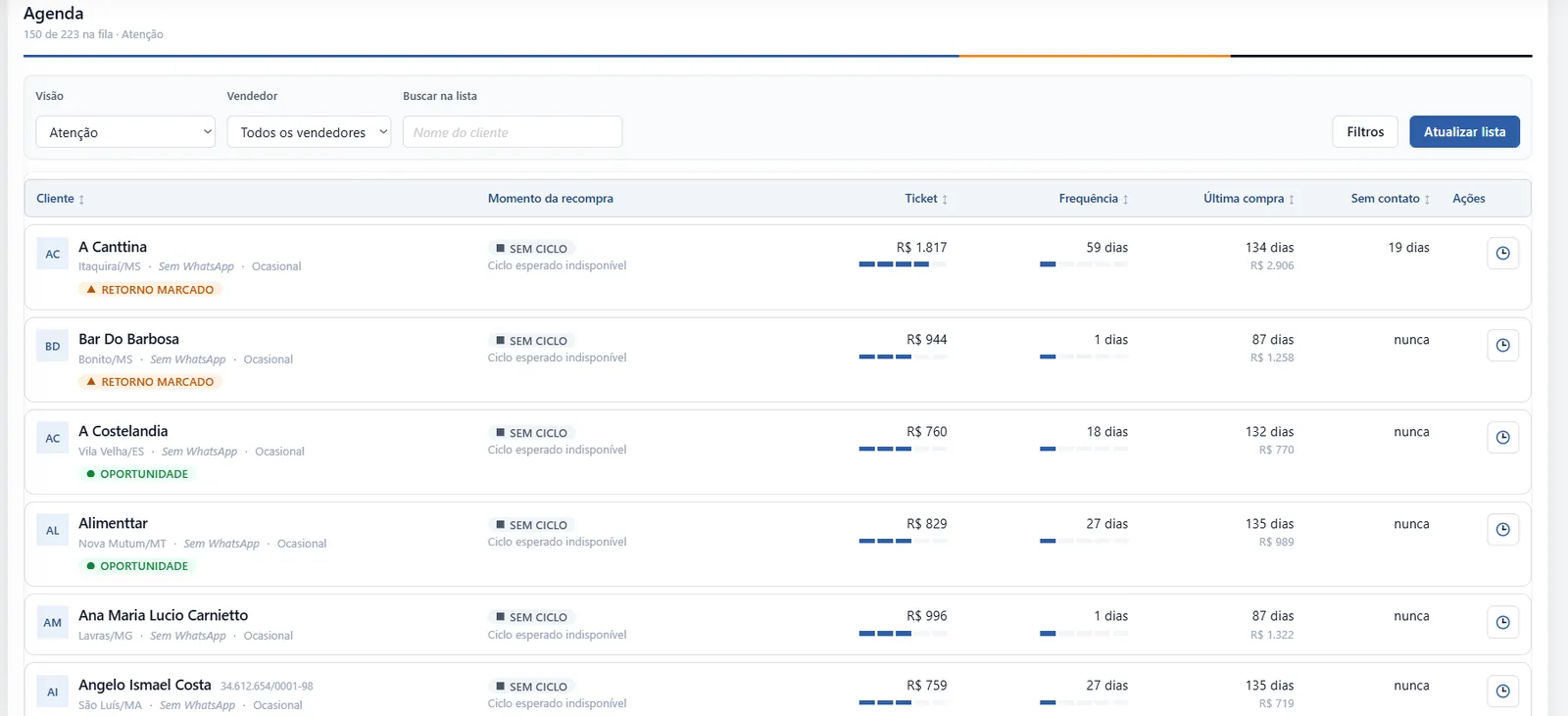The width and height of the screenshot is (1568, 716).
Task: Click the clock icon in the Alimenttar row
Action: tap(1502, 530)
